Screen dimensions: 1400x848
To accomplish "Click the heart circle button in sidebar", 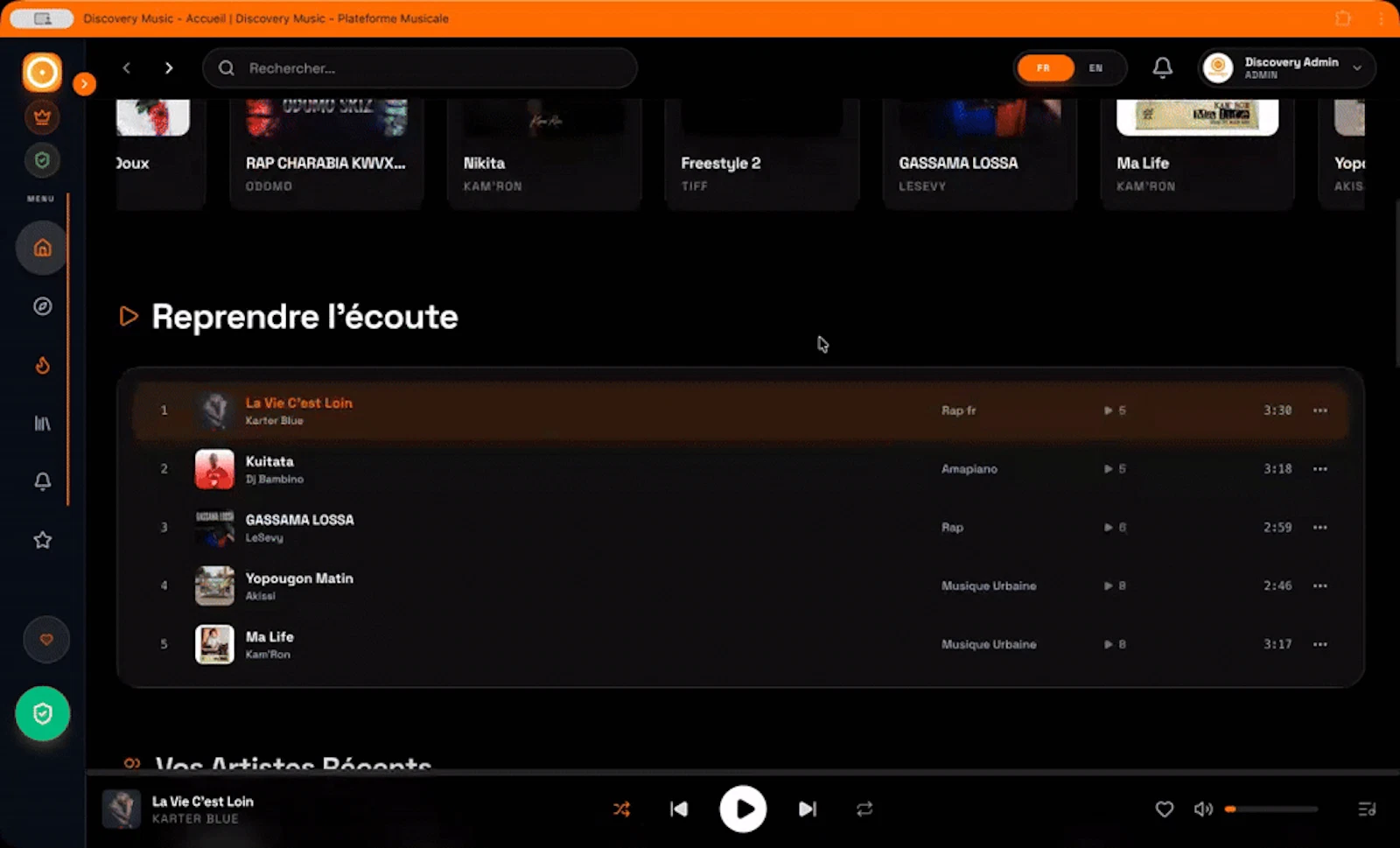I will coord(46,640).
